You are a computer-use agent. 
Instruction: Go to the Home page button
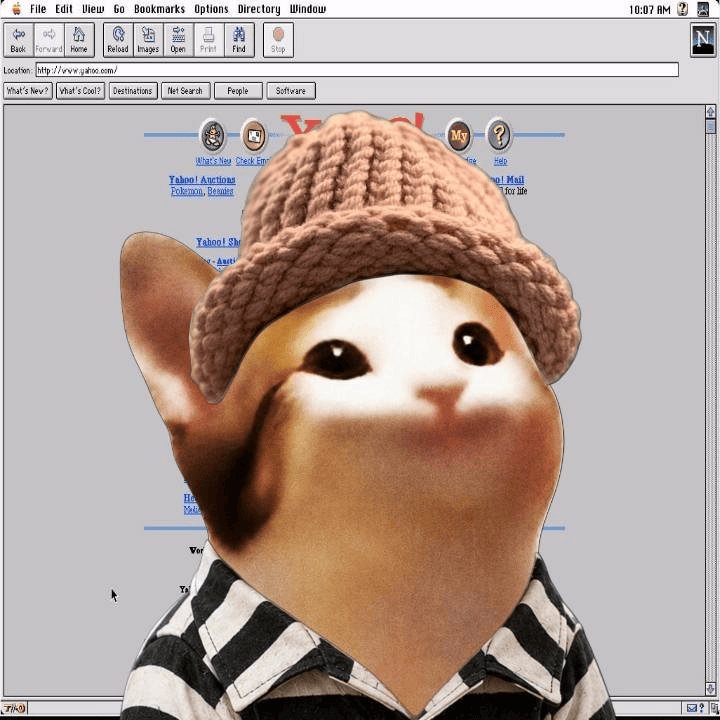[79, 40]
